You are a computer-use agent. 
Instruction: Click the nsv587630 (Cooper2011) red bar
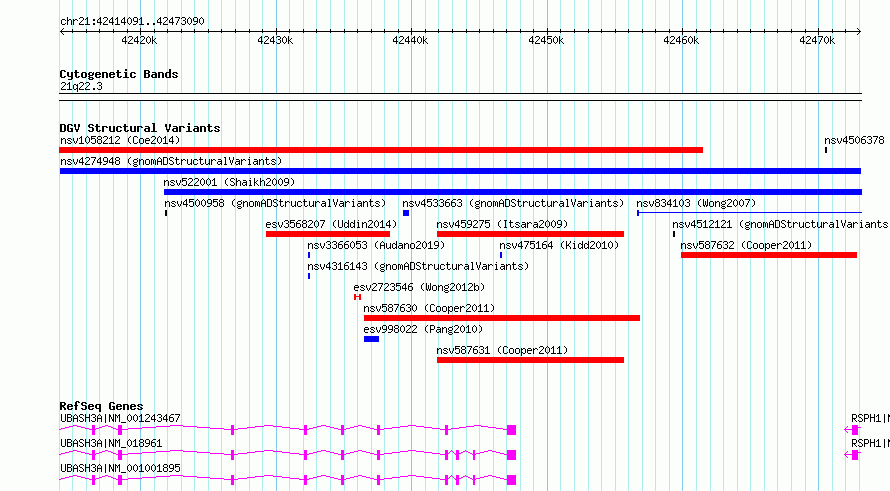pos(502,318)
